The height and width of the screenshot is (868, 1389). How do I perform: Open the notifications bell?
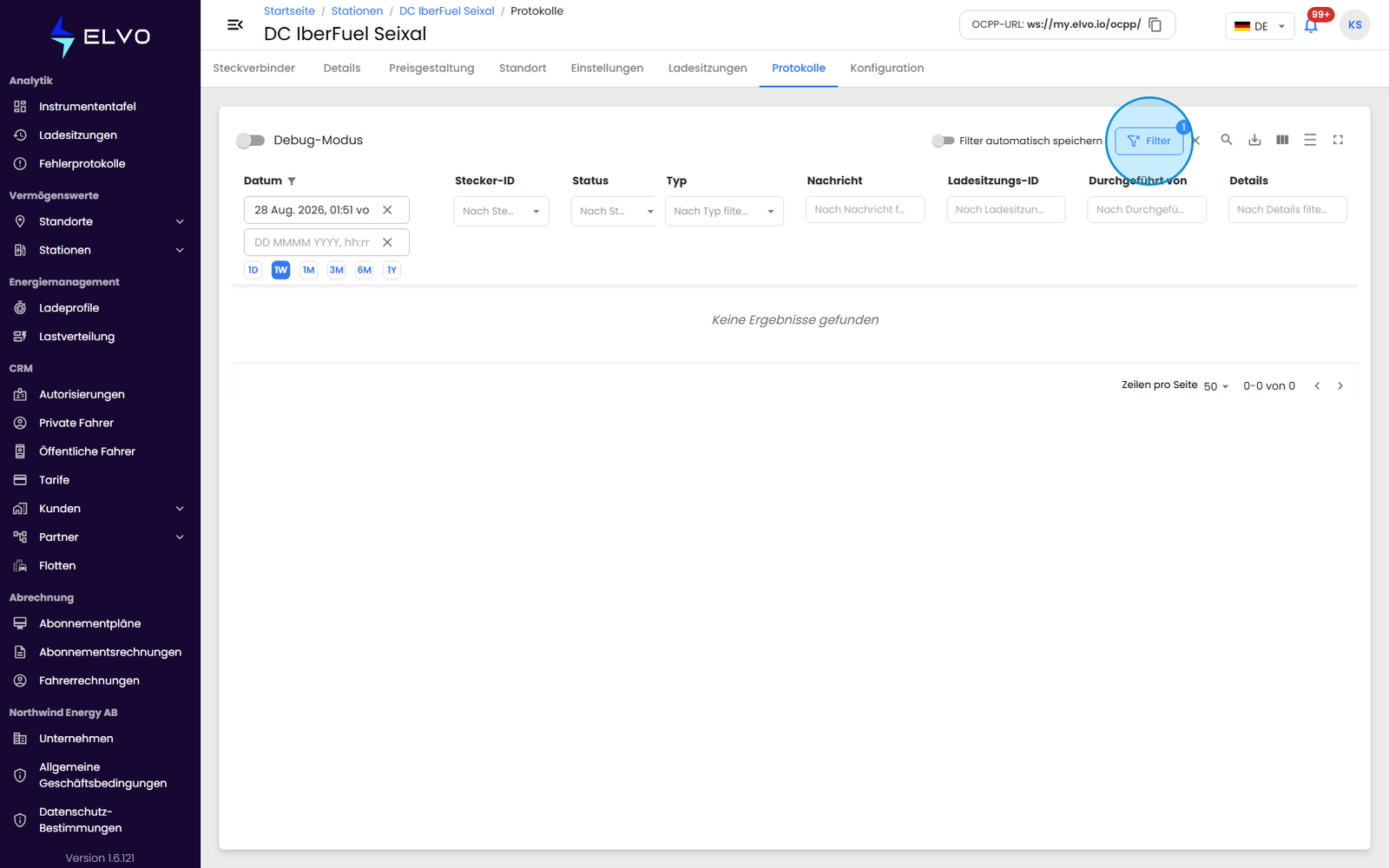coord(1311,25)
